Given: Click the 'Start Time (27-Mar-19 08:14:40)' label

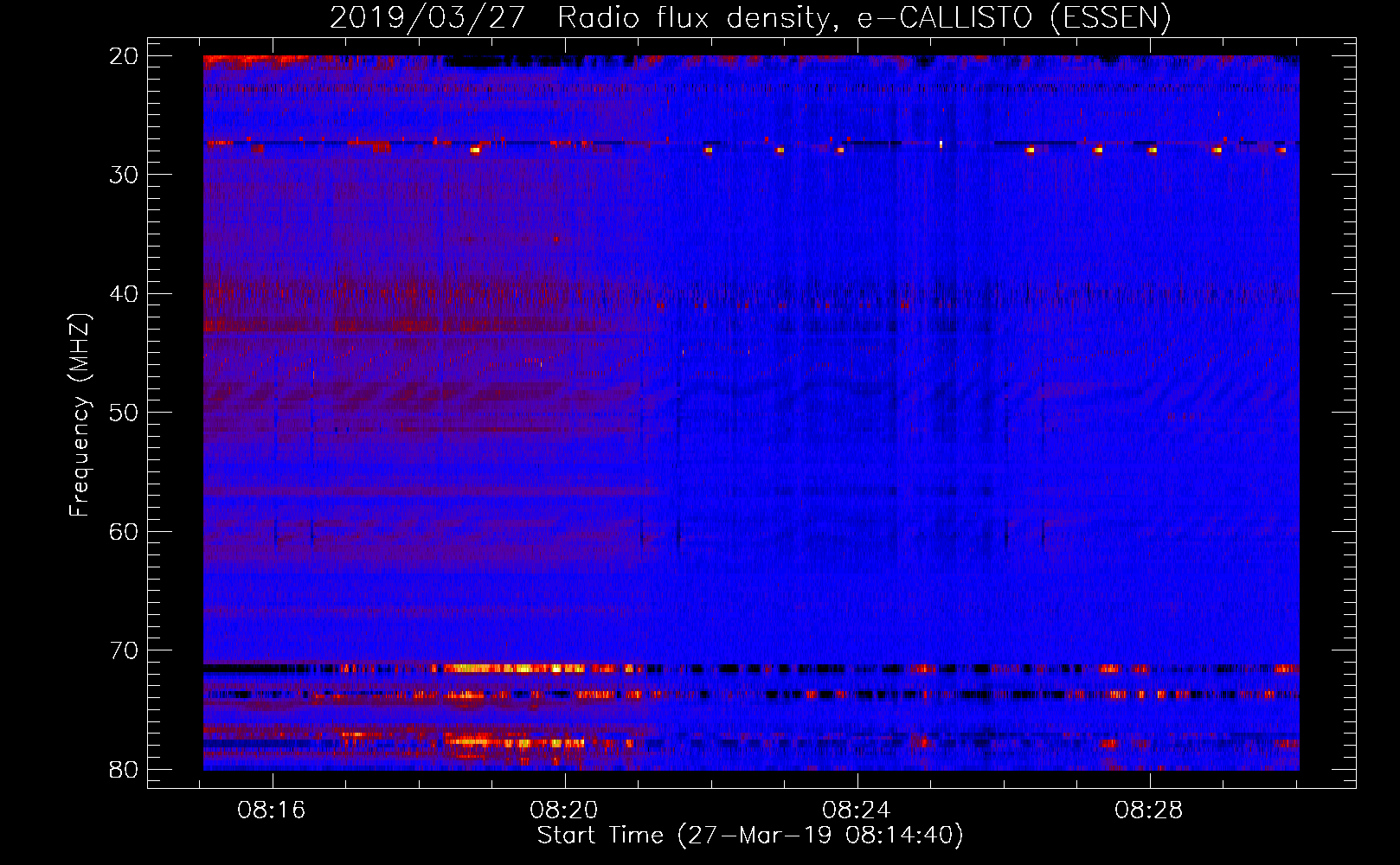Looking at the screenshot, I should tap(750, 836).
